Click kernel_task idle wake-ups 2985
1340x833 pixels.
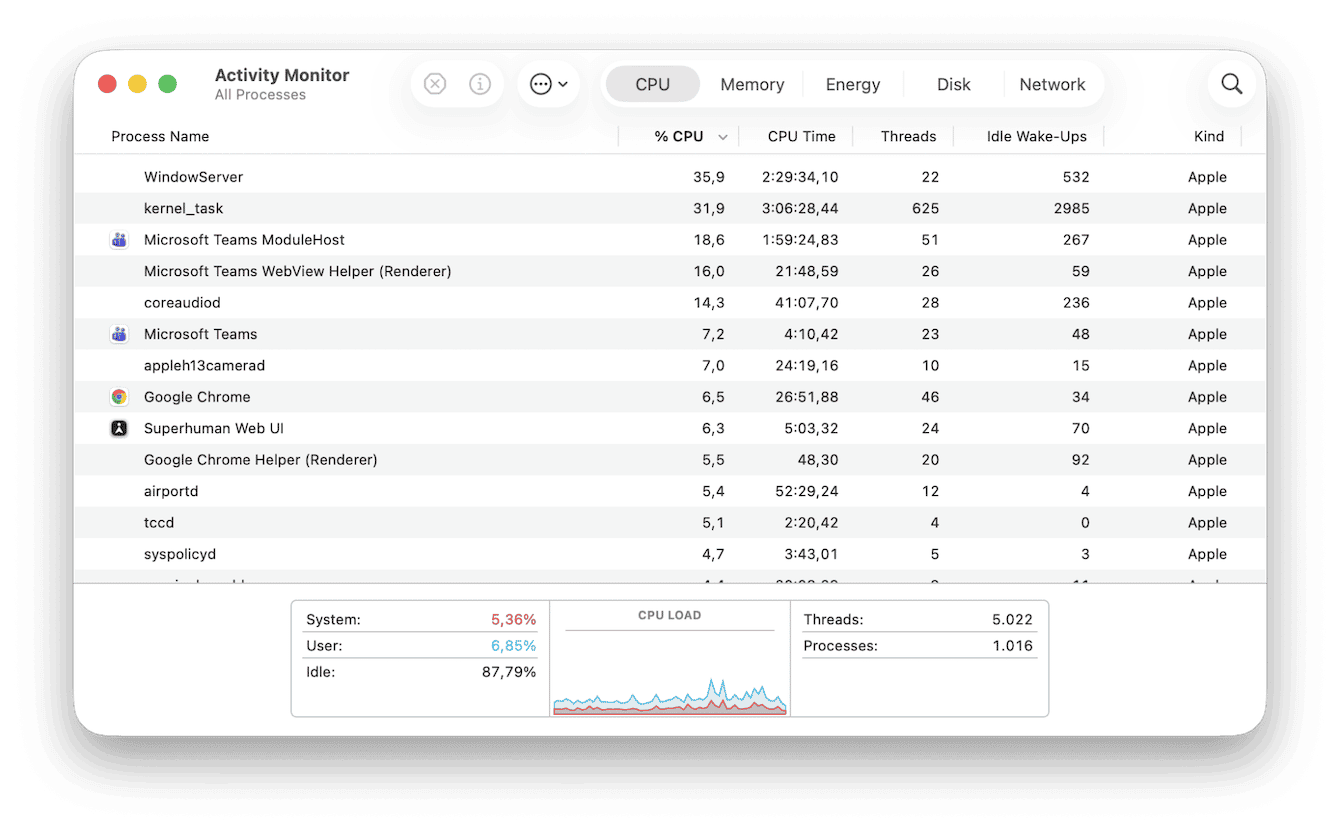[1070, 209]
